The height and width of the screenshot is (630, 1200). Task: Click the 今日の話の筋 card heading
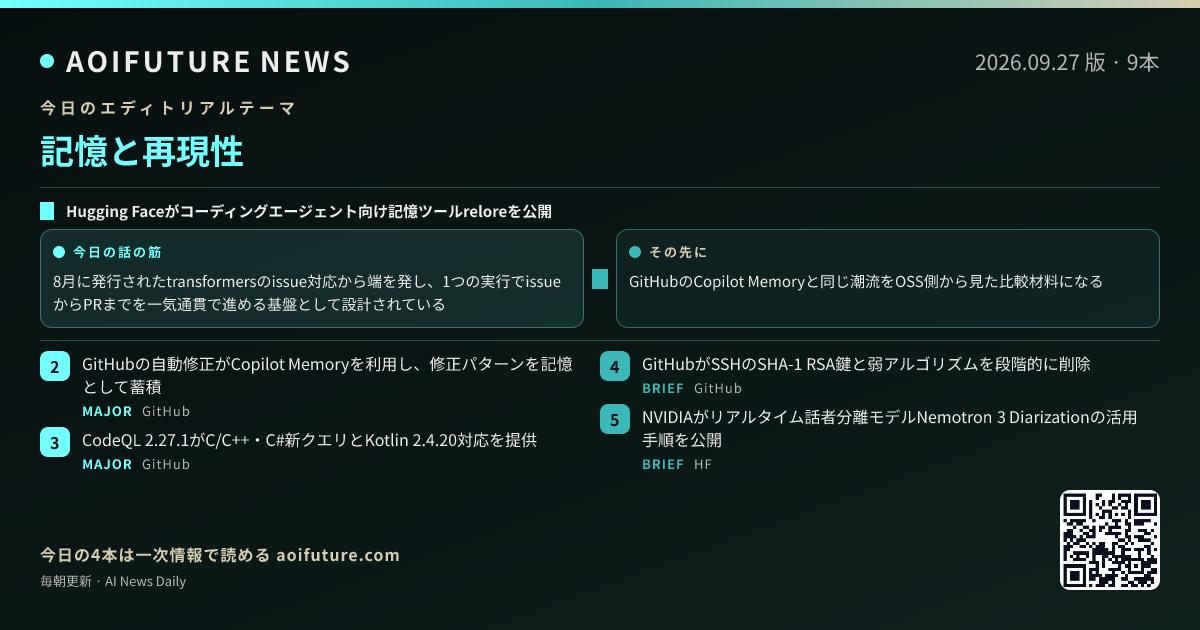(x=117, y=252)
